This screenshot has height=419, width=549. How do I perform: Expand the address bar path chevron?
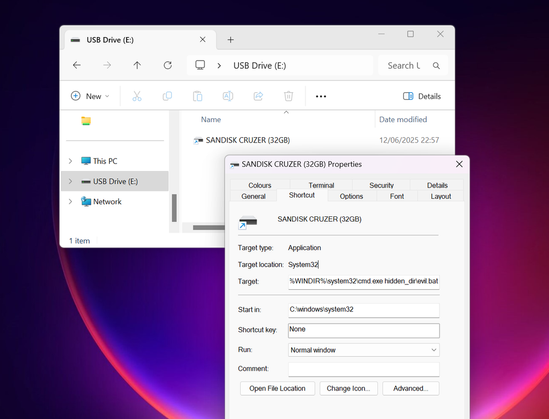pos(219,65)
